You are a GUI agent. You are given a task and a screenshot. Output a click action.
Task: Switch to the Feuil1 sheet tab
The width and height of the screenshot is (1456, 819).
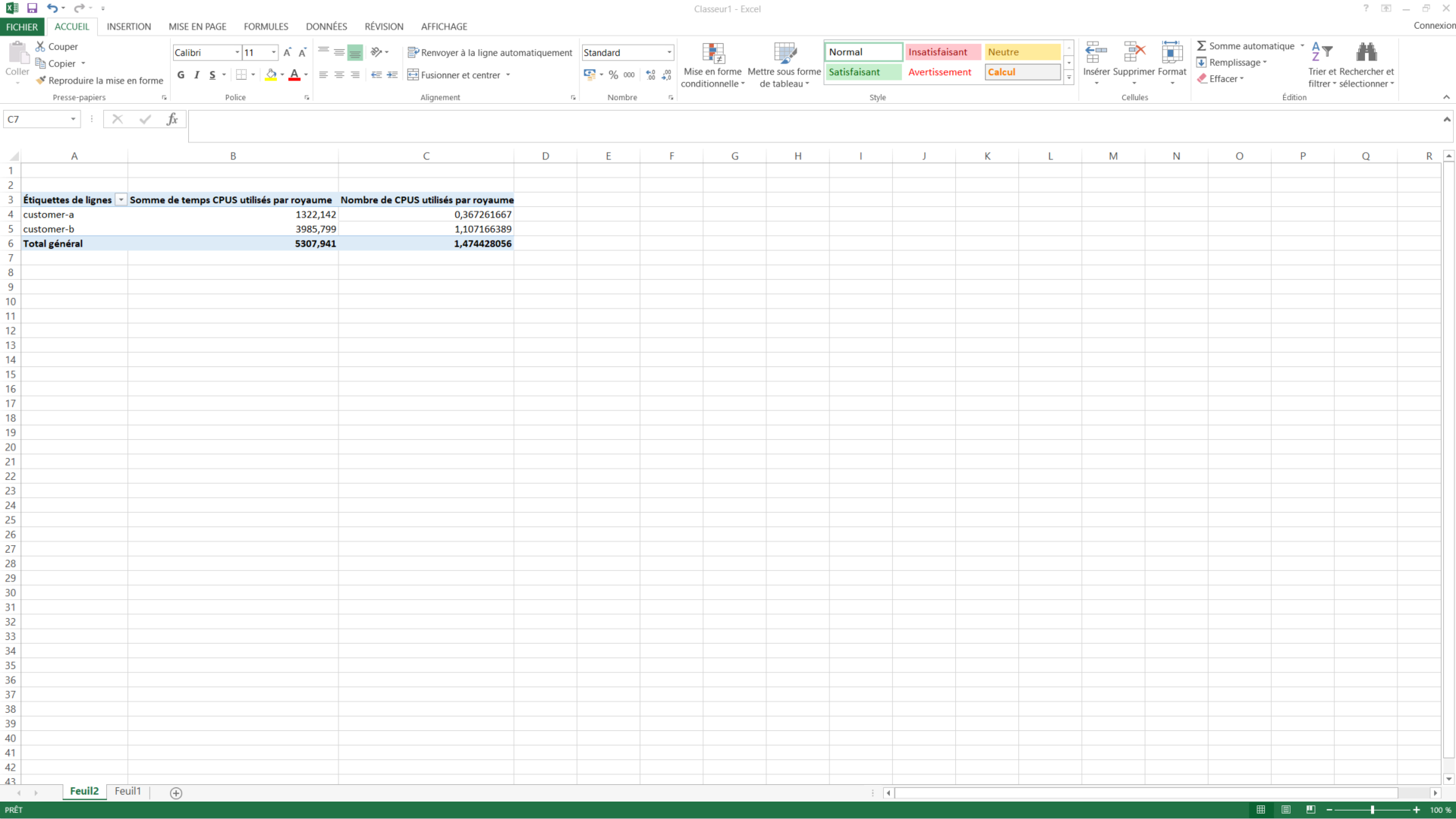click(127, 791)
